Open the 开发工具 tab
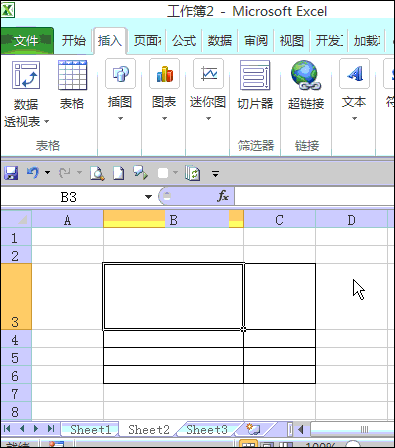395x448 pixels. [x=329, y=41]
